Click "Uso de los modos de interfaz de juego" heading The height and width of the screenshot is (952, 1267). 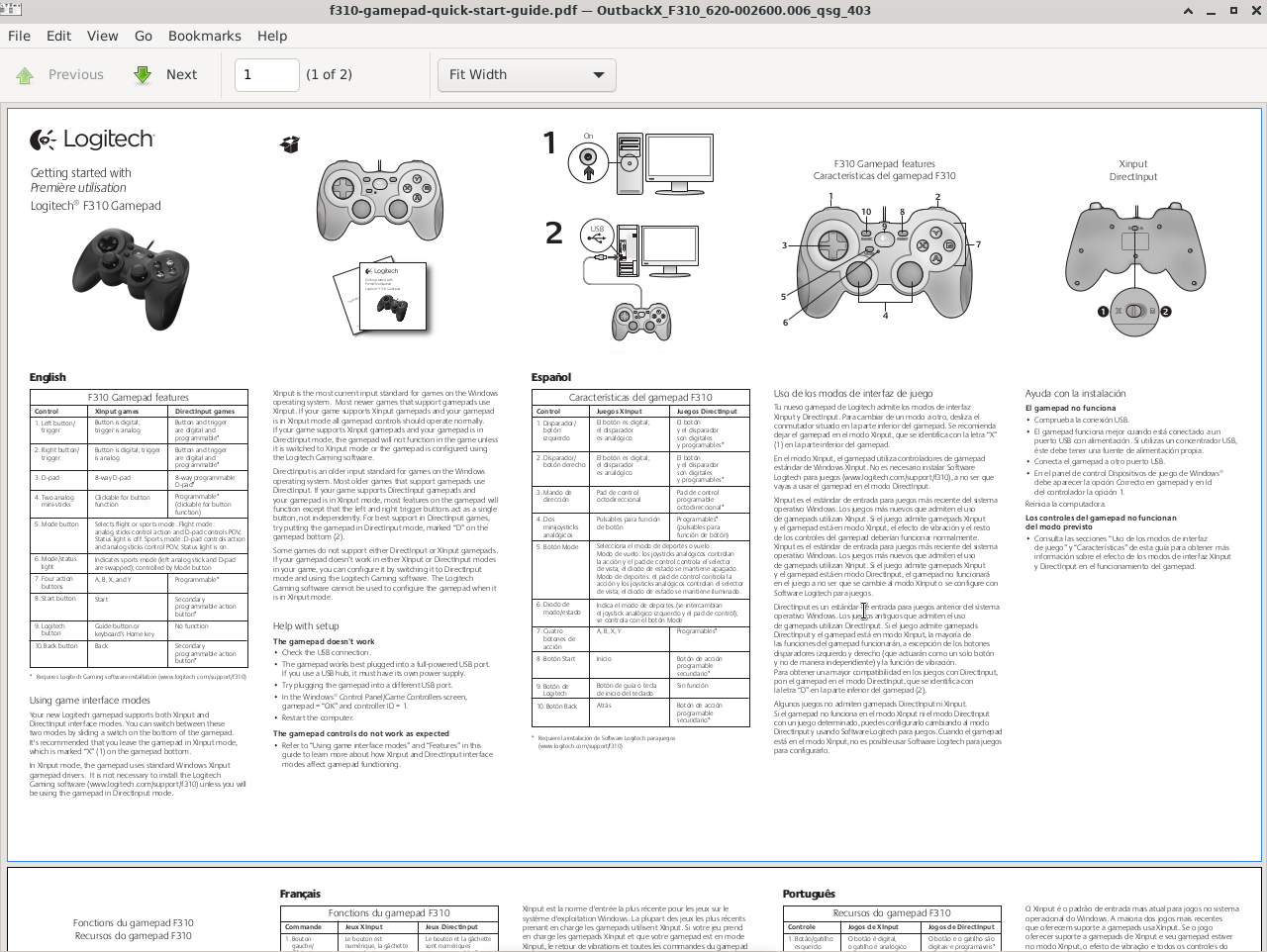point(853,394)
